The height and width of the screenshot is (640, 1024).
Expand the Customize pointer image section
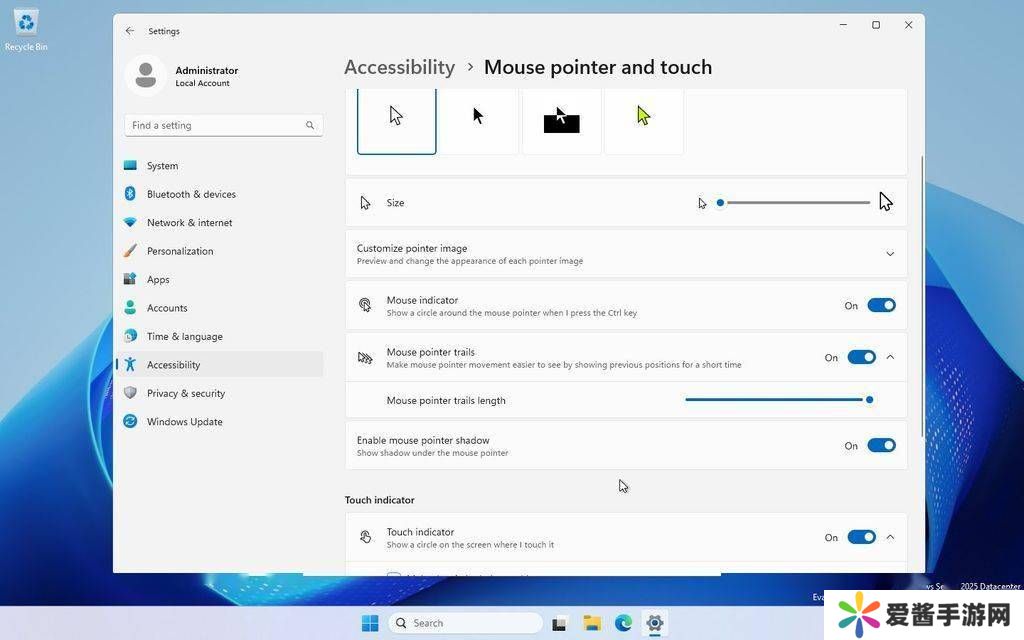(890, 254)
